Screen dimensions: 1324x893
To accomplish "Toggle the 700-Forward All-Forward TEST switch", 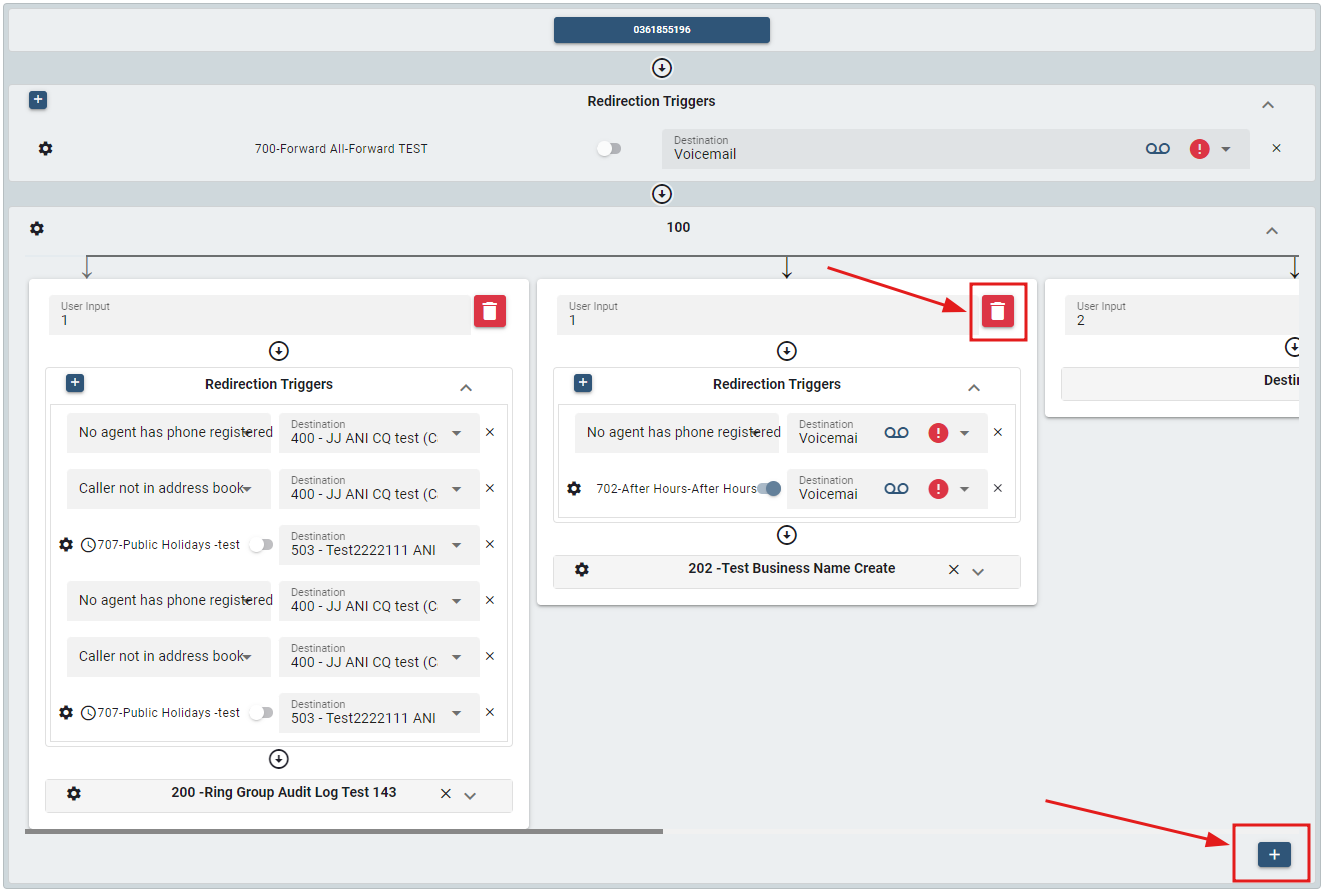I will 609,149.
